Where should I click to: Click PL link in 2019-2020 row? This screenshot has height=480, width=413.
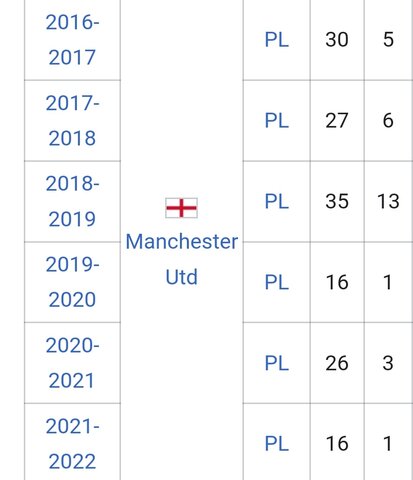(277, 282)
